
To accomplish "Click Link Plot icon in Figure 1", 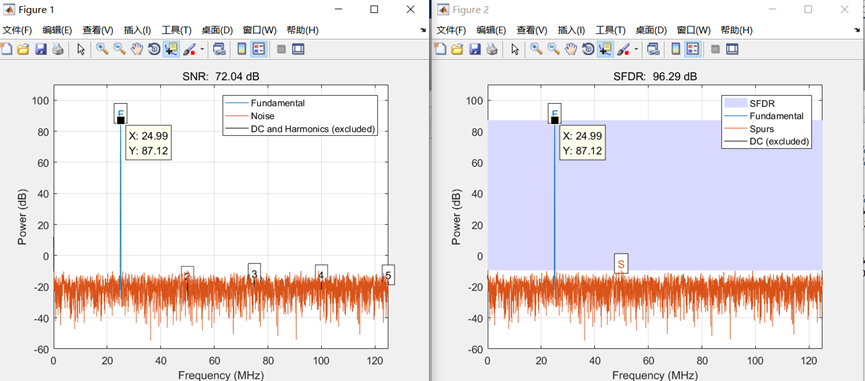I will click(219, 50).
